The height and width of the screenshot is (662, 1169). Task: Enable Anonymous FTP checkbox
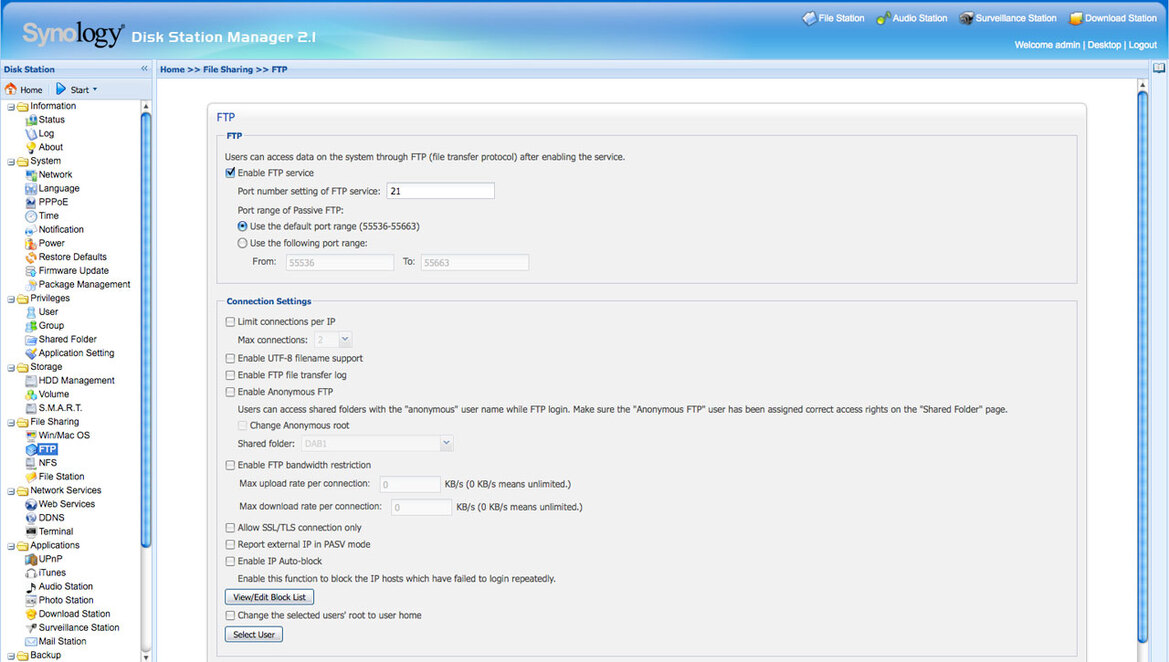(230, 392)
